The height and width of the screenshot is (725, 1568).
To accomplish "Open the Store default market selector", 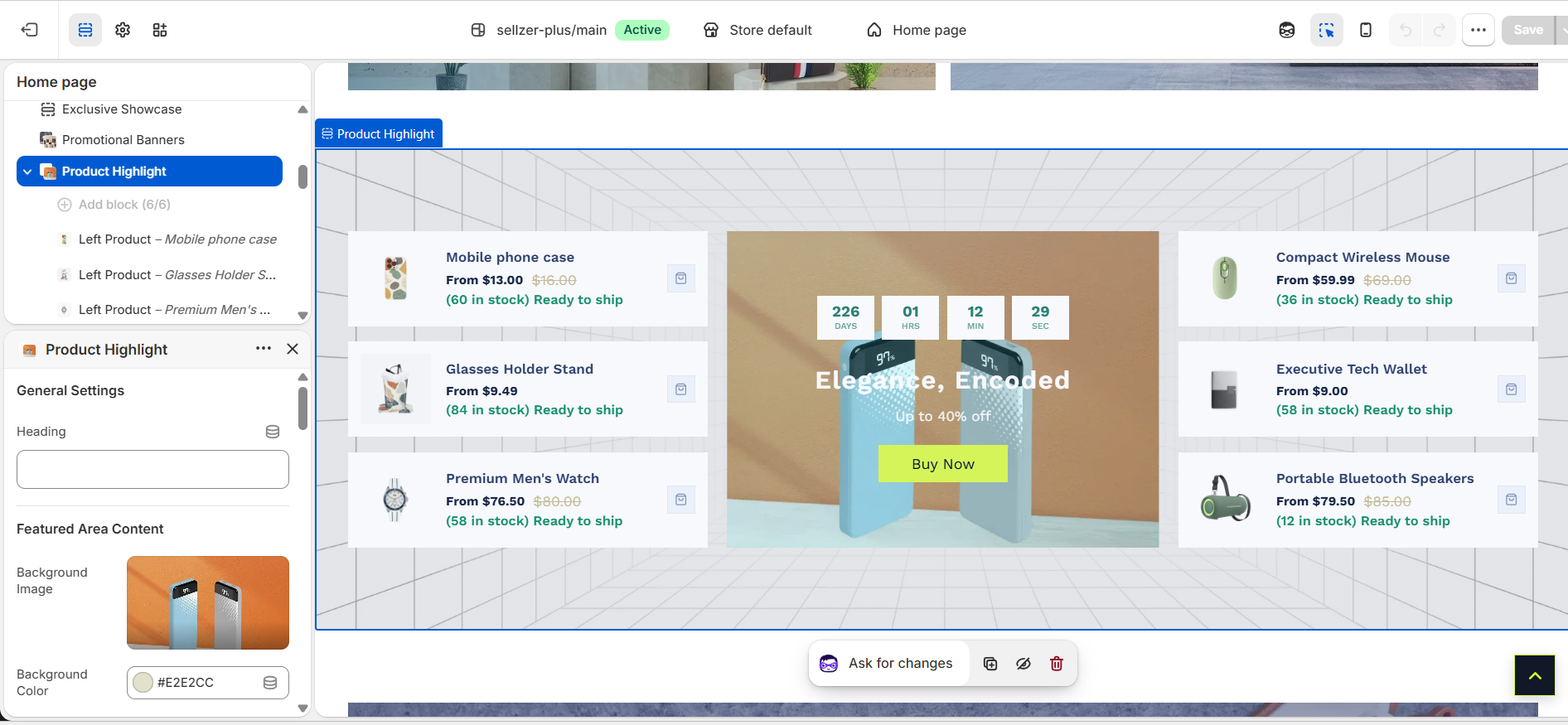I will (757, 30).
